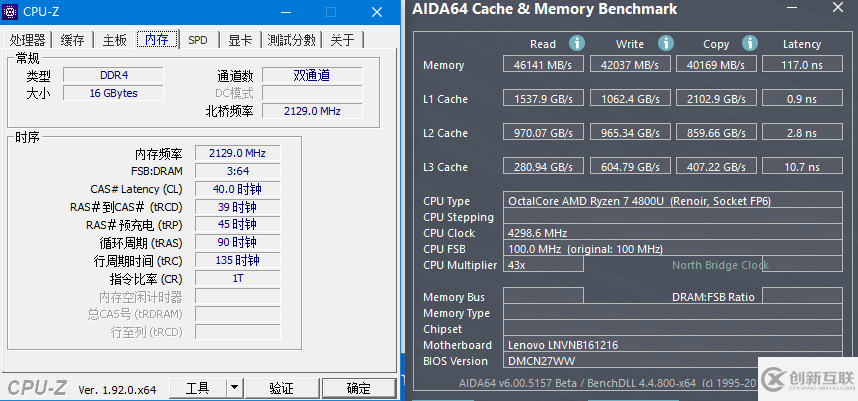This screenshot has height=401, width=858.
Task: Click the 确定 button
Action: tap(358, 388)
